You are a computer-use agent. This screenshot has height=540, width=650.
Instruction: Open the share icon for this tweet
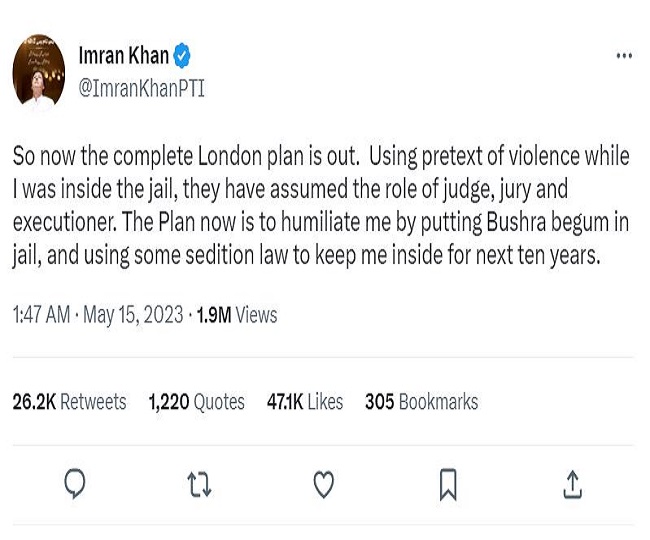tap(572, 485)
